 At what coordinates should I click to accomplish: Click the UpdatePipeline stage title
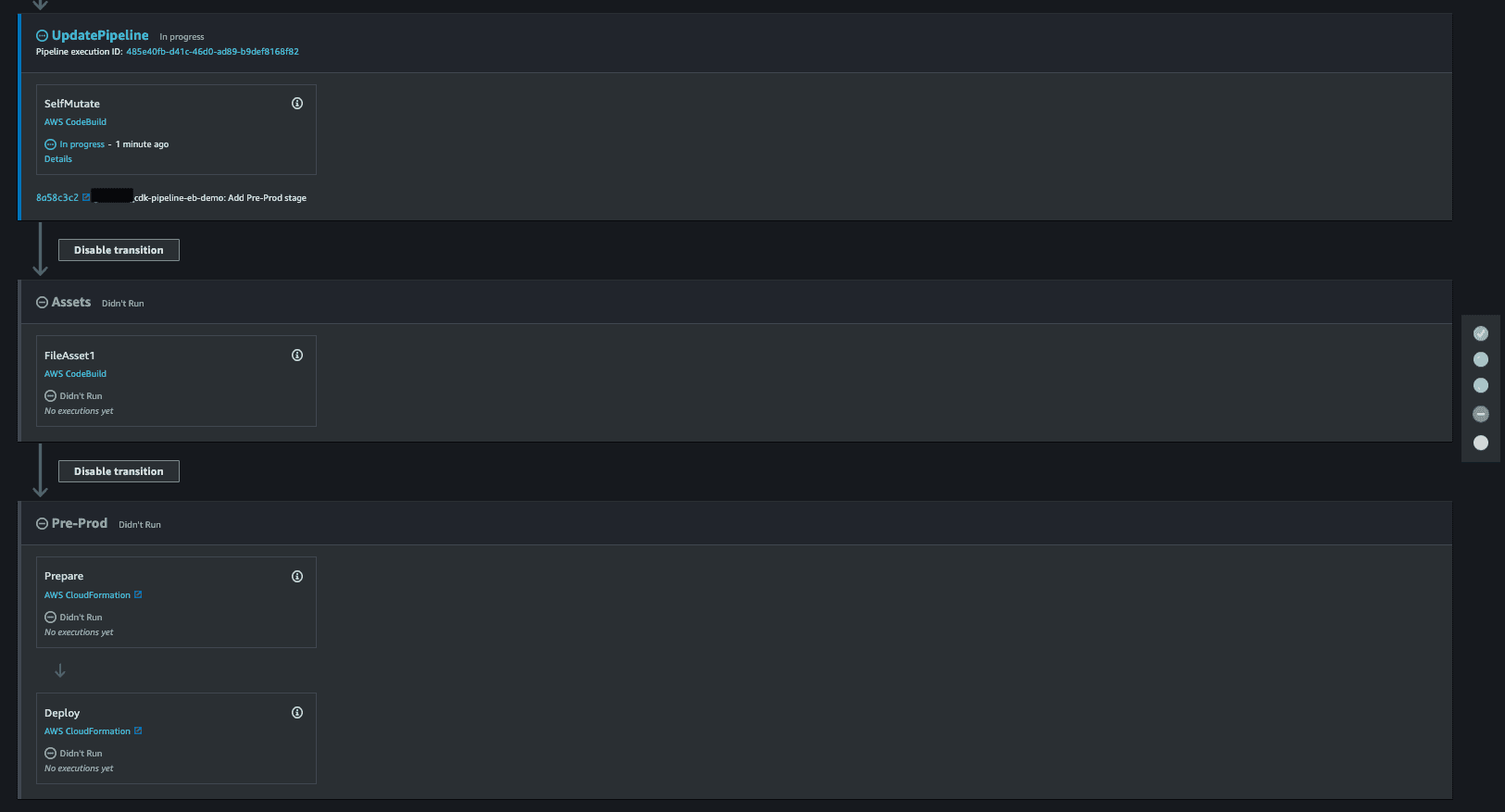coord(100,35)
